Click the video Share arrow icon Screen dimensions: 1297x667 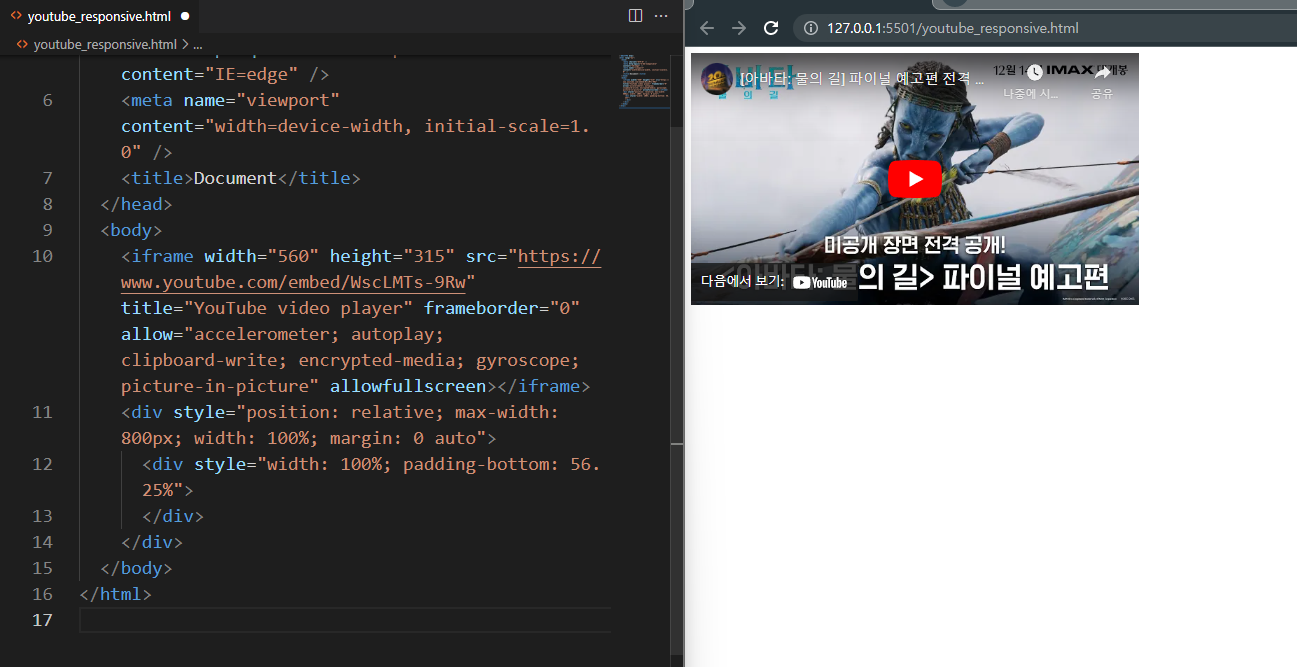(x=1102, y=72)
